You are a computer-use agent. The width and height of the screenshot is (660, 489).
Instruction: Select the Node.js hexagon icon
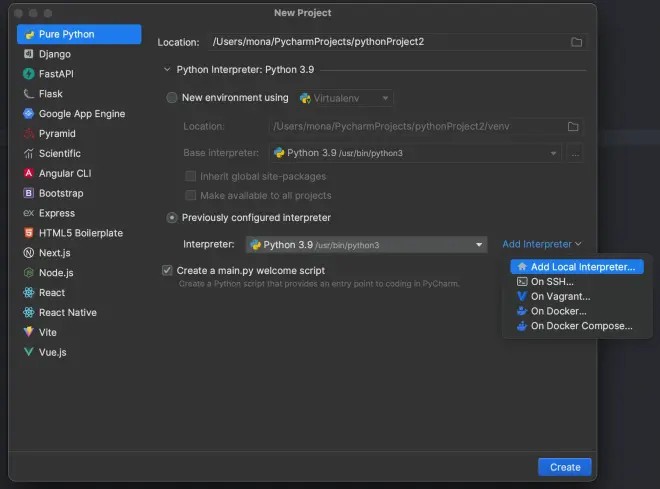29,273
